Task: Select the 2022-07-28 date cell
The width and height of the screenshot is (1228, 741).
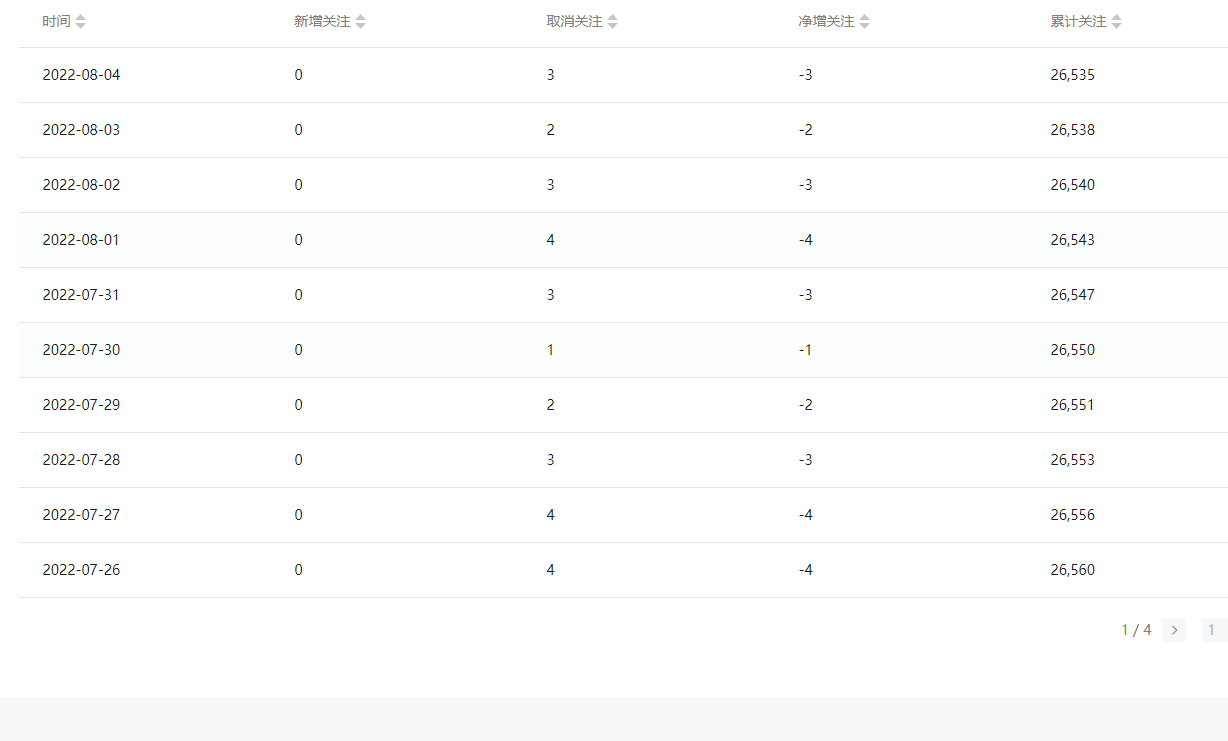Action: click(x=81, y=460)
